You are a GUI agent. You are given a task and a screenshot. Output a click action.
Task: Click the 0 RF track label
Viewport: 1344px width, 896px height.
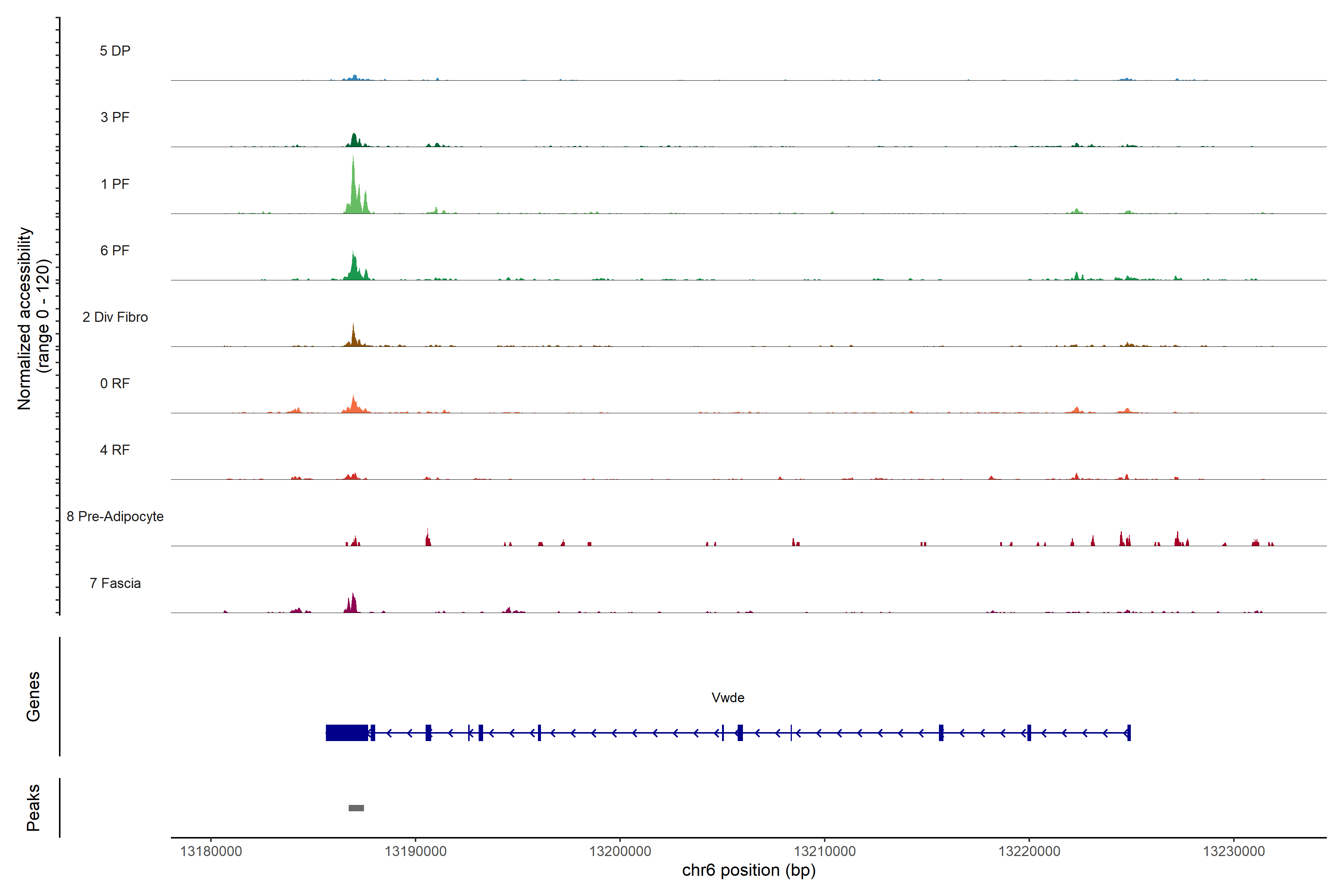point(115,383)
